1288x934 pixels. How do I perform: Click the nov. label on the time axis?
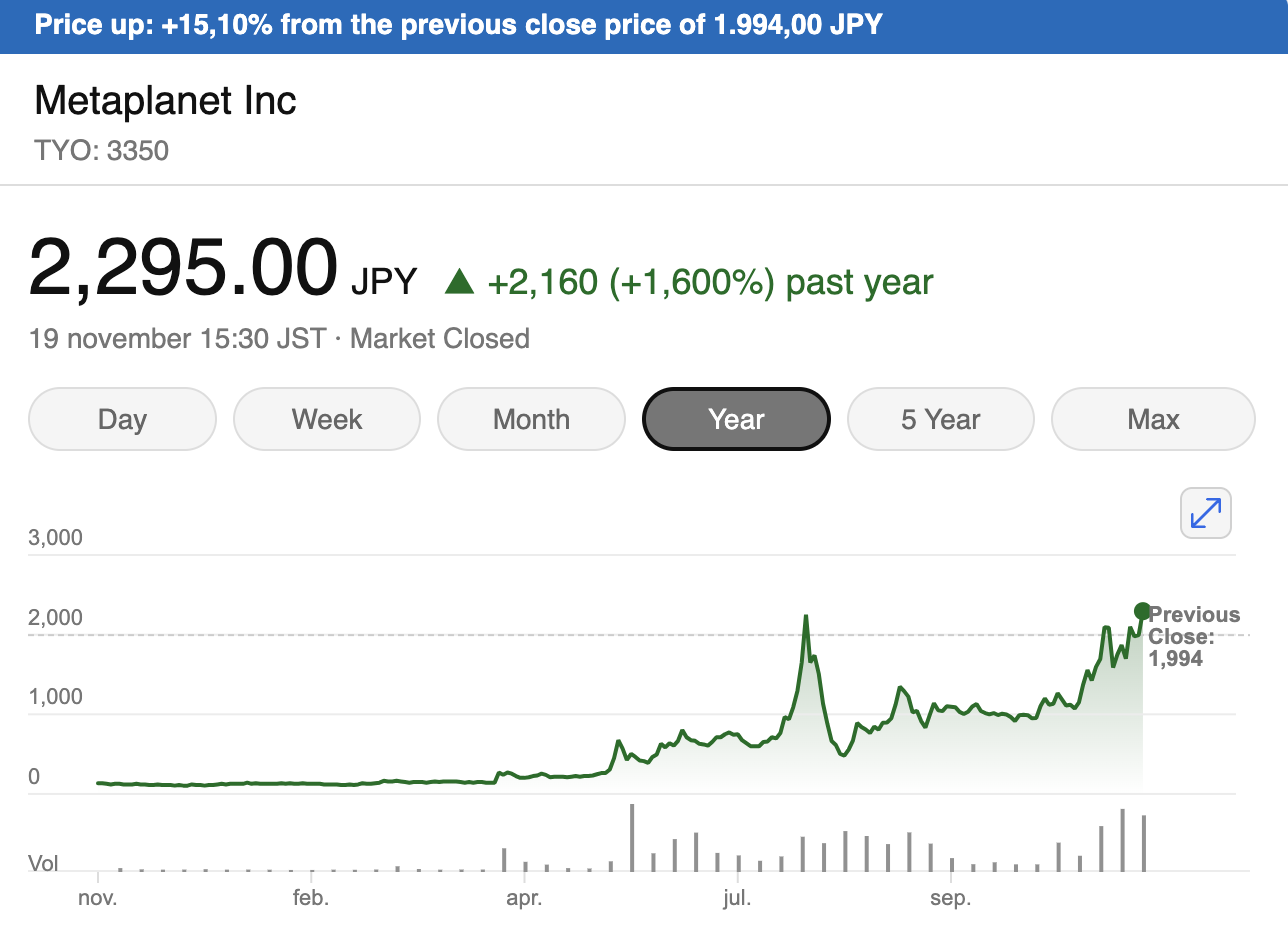coord(98,898)
